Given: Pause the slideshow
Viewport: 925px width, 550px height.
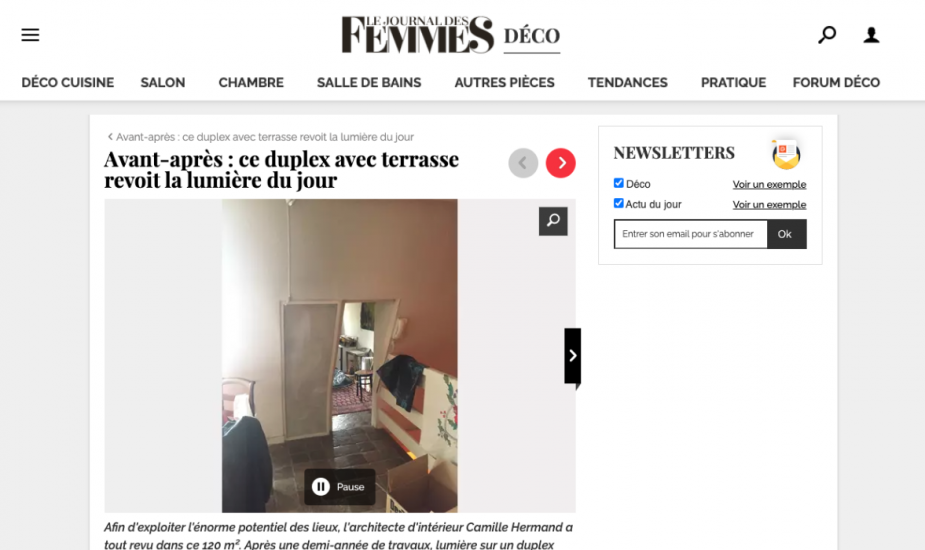Looking at the screenshot, I should [x=340, y=487].
